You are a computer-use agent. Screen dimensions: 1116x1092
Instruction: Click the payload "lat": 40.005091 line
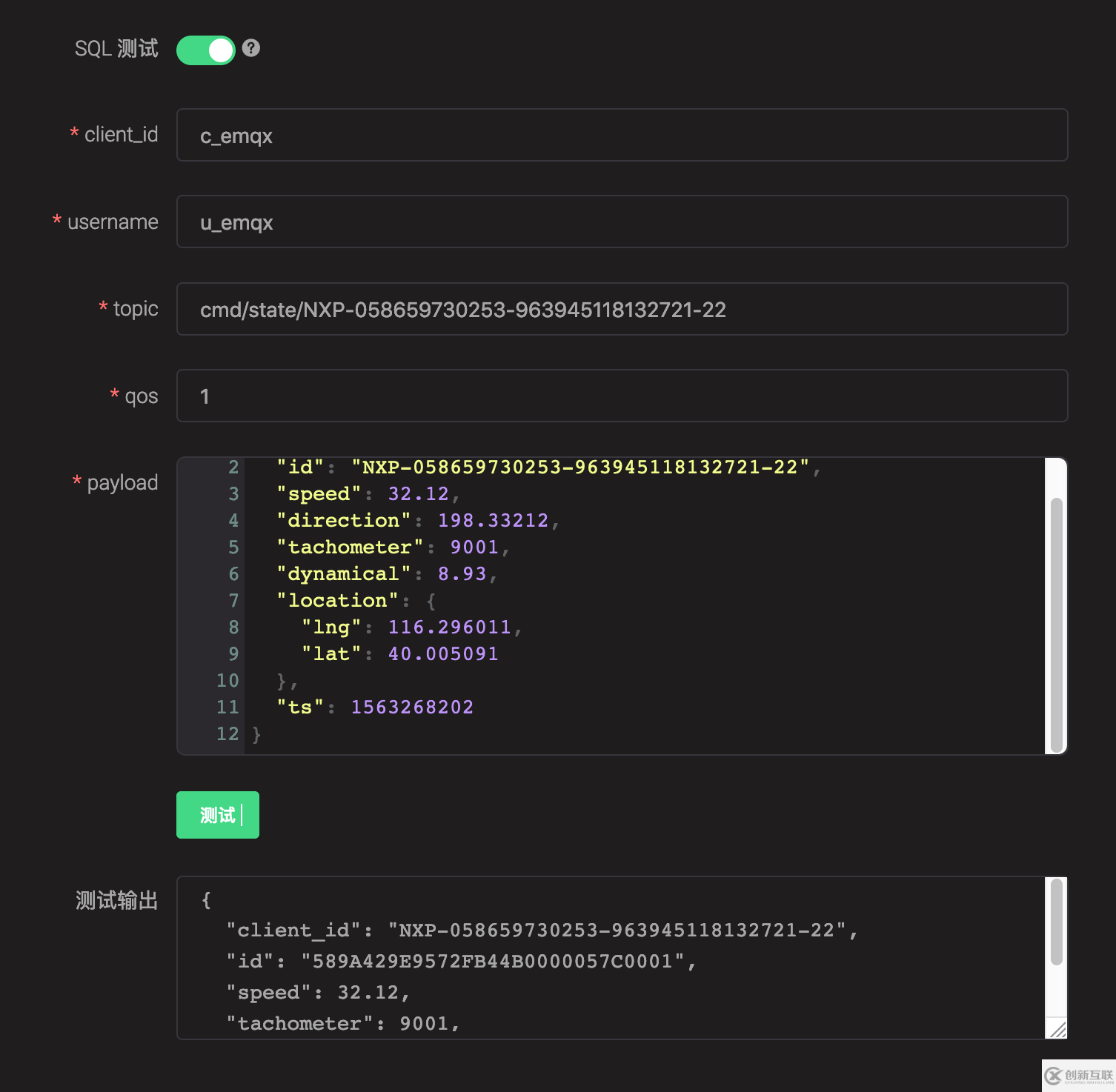pyautogui.click(x=400, y=654)
